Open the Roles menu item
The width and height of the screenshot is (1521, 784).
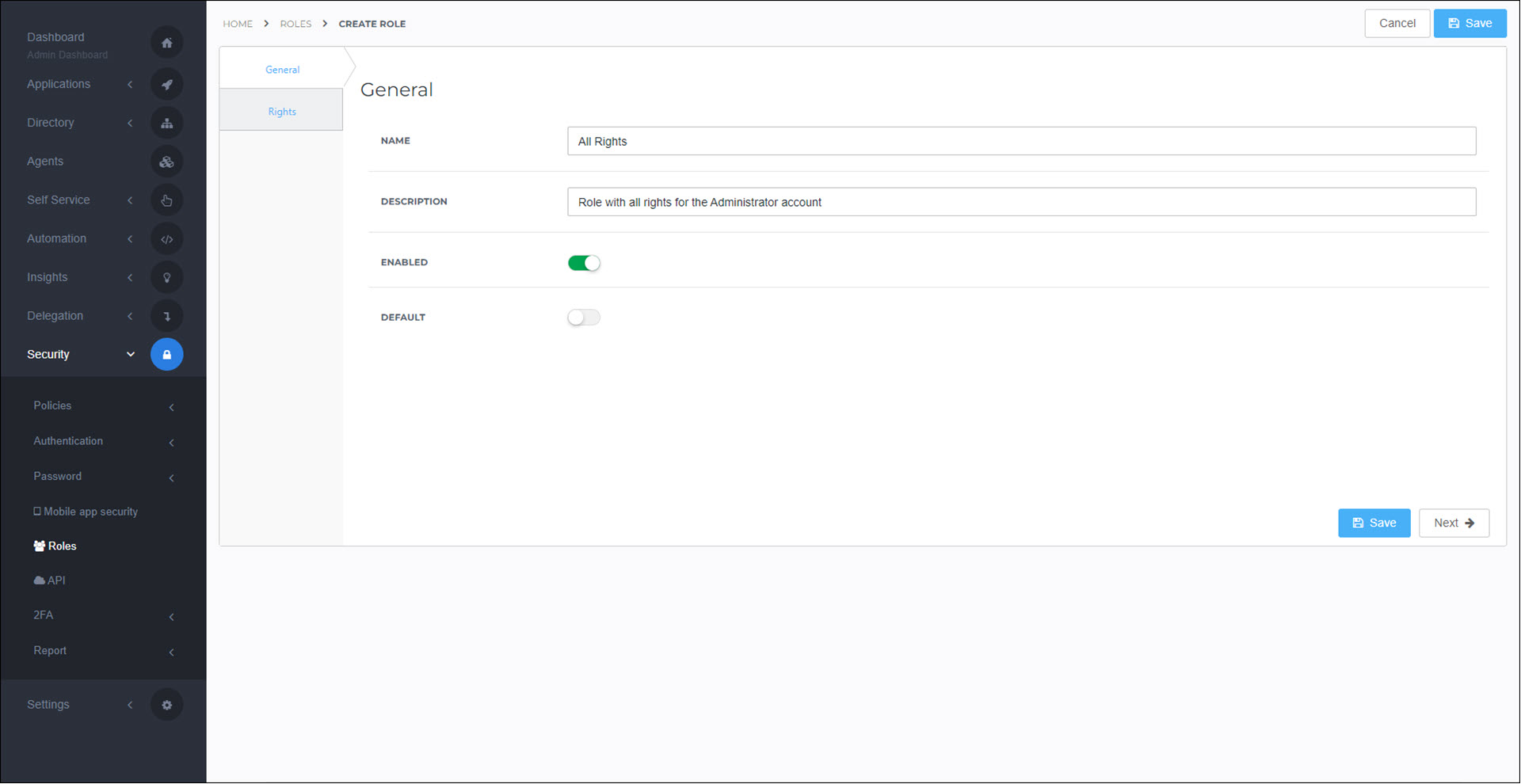[x=62, y=546]
